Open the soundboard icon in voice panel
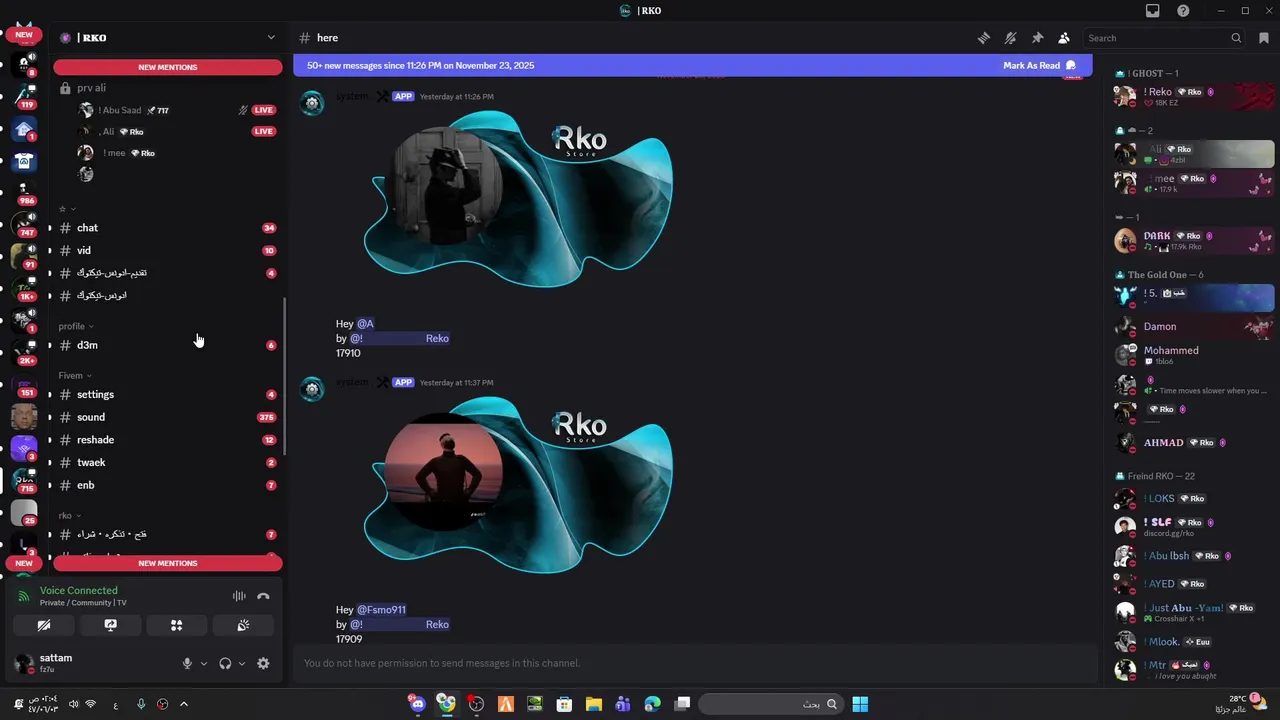This screenshot has width=1280, height=720. pyautogui.click(x=243, y=625)
